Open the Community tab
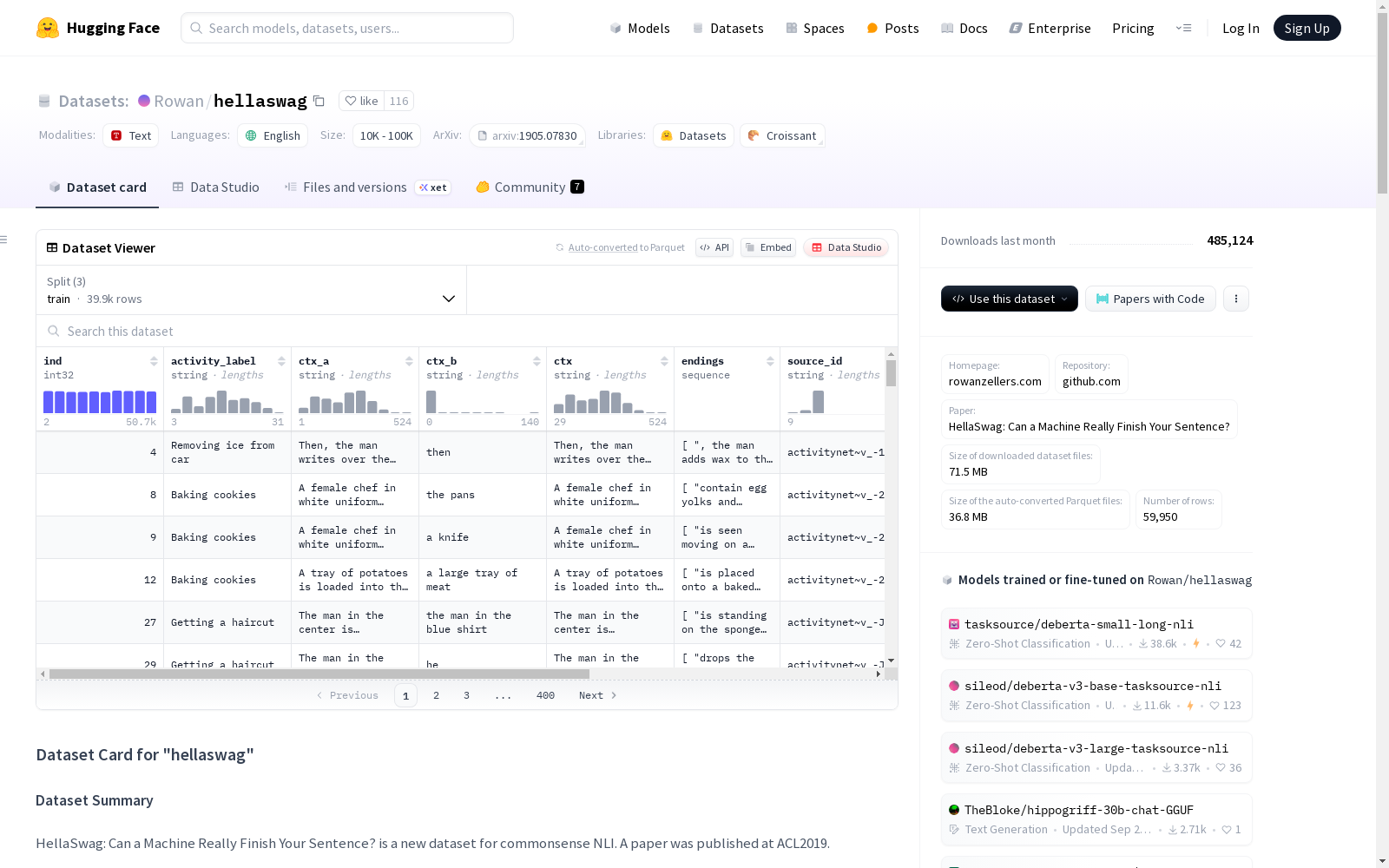1389x868 pixels. (x=530, y=187)
